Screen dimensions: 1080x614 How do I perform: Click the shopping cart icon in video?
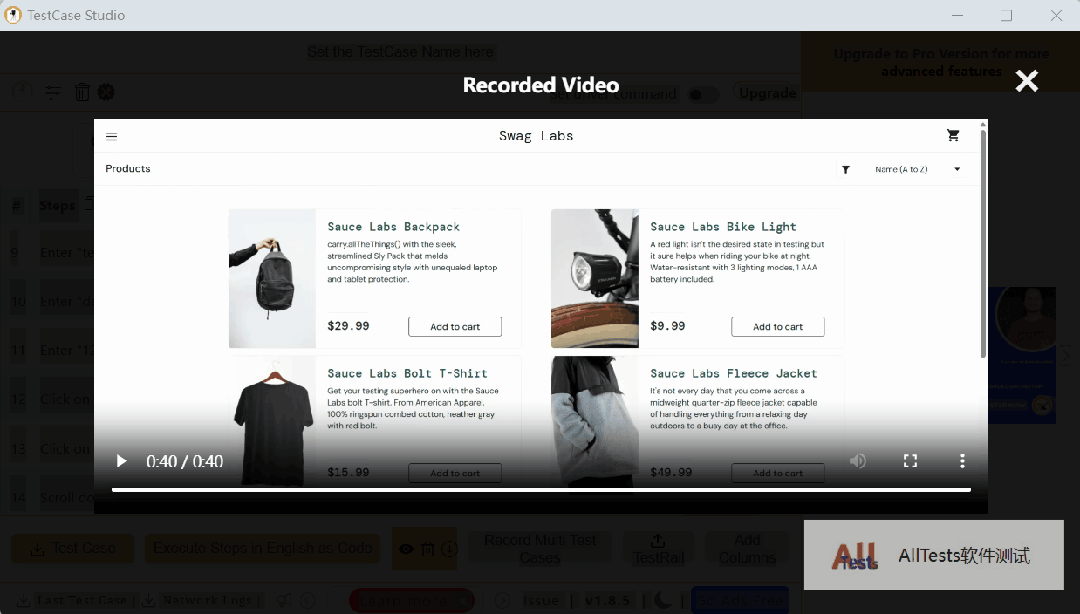click(x=953, y=135)
